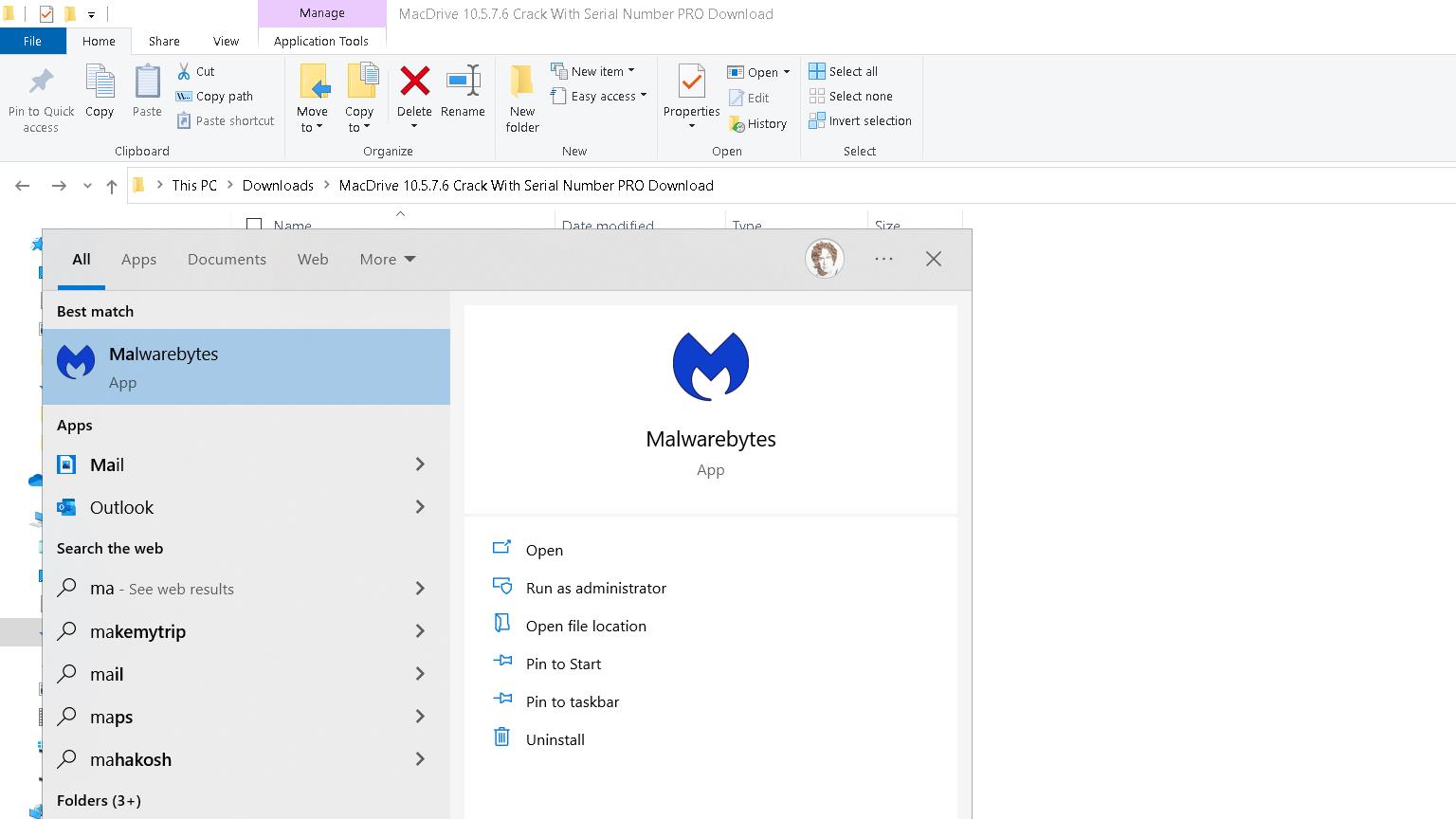Click the Up directory arrow button
The width and height of the screenshot is (1456, 819).
(x=112, y=186)
